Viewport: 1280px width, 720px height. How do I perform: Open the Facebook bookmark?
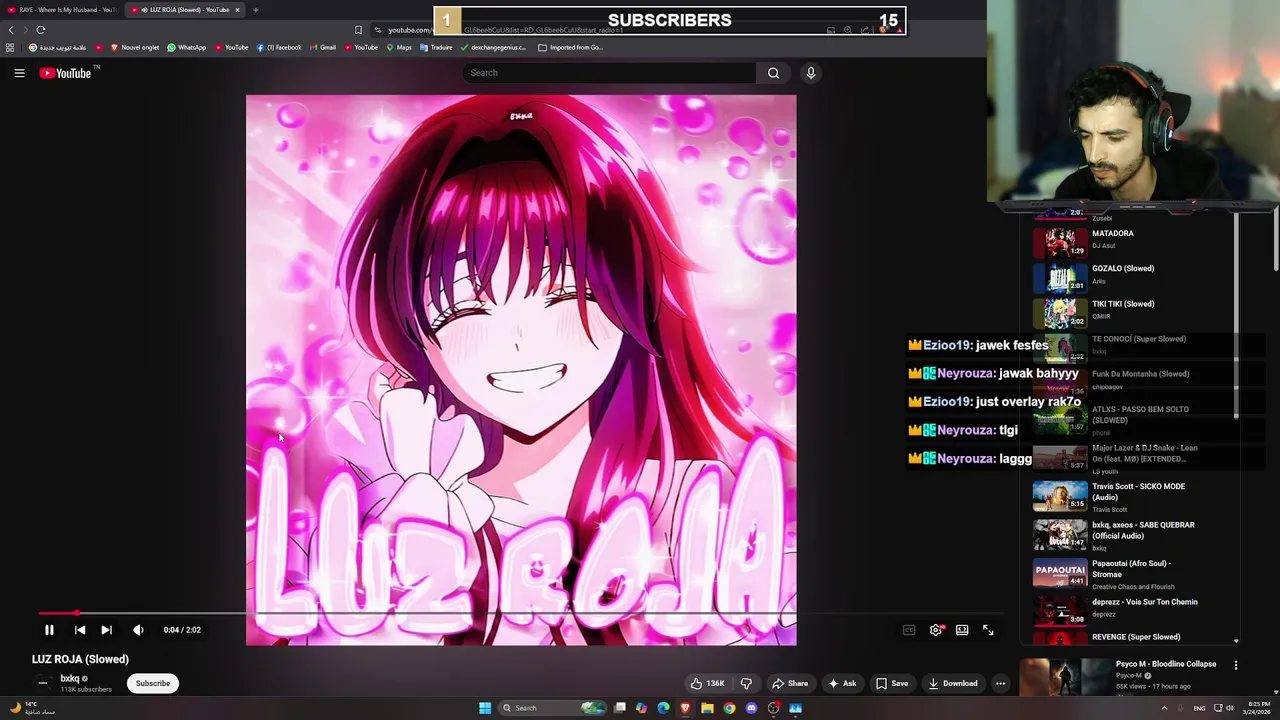pos(279,47)
